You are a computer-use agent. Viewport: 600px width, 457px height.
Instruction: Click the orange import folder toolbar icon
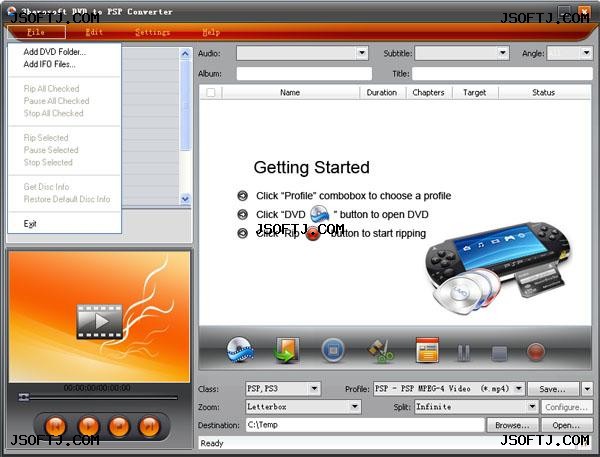pos(286,350)
